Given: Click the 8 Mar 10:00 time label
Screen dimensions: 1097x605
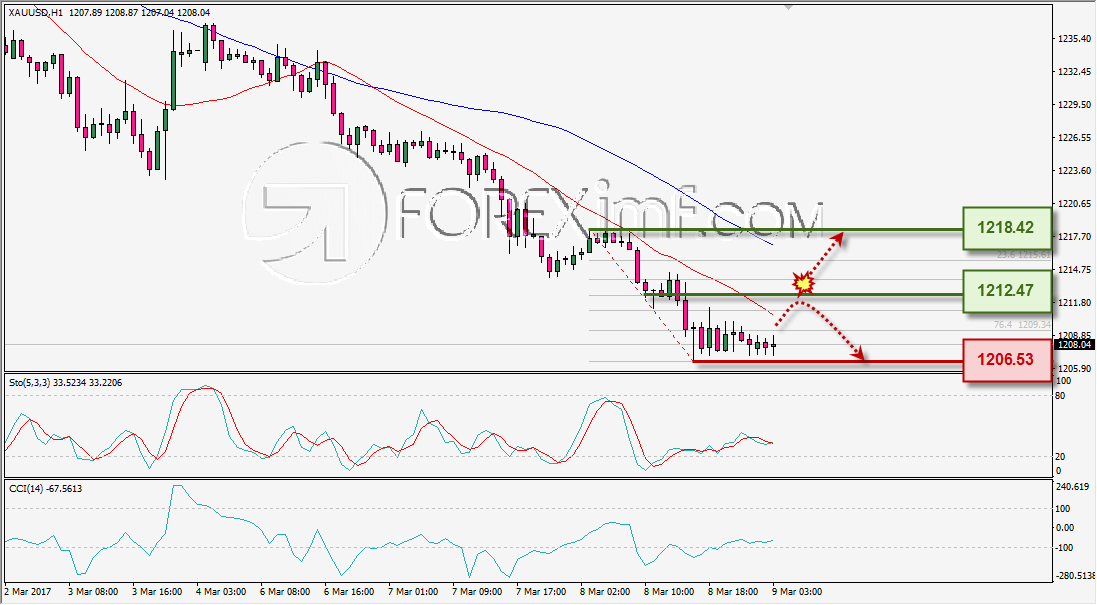Looking at the screenshot, I should click(670, 592).
